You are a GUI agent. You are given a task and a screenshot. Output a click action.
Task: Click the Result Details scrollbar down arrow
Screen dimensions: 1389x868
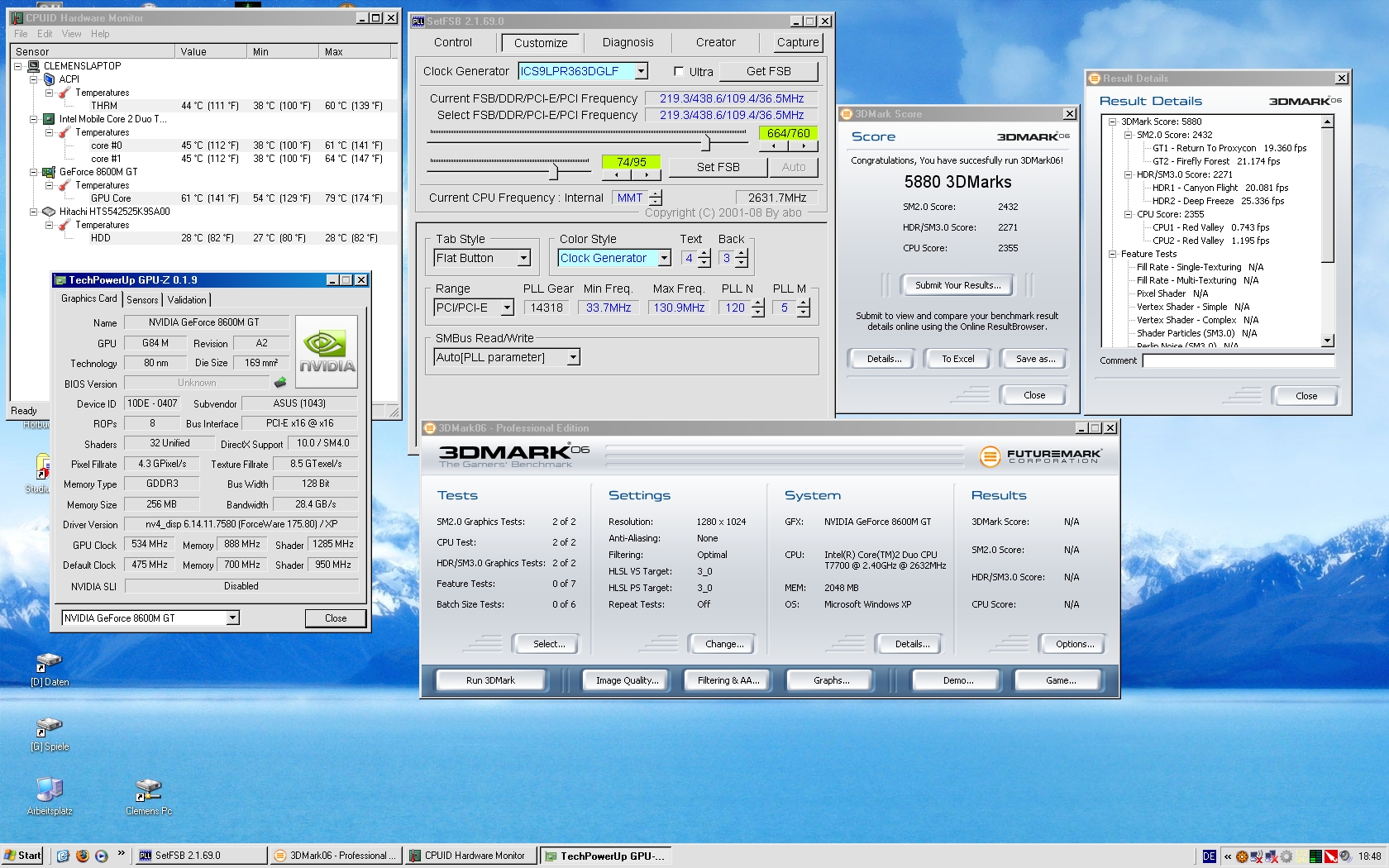[x=1327, y=340]
